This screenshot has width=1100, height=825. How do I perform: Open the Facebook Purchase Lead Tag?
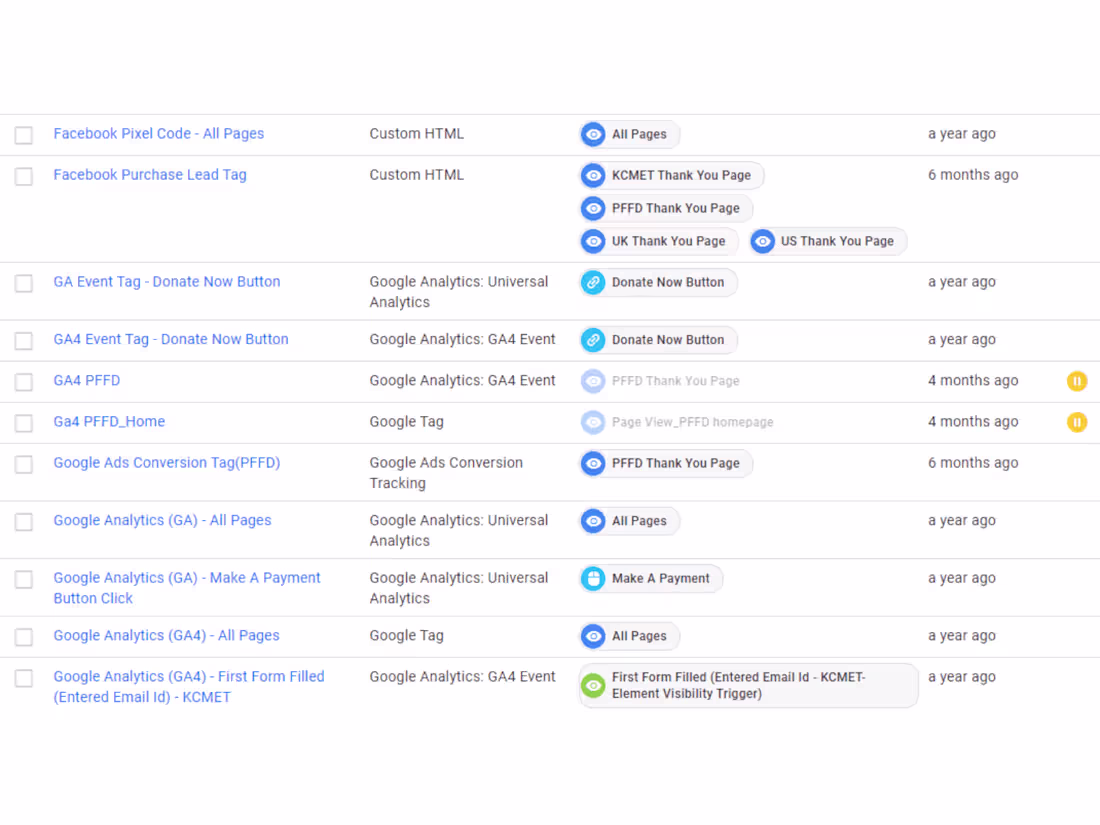tap(150, 174)
